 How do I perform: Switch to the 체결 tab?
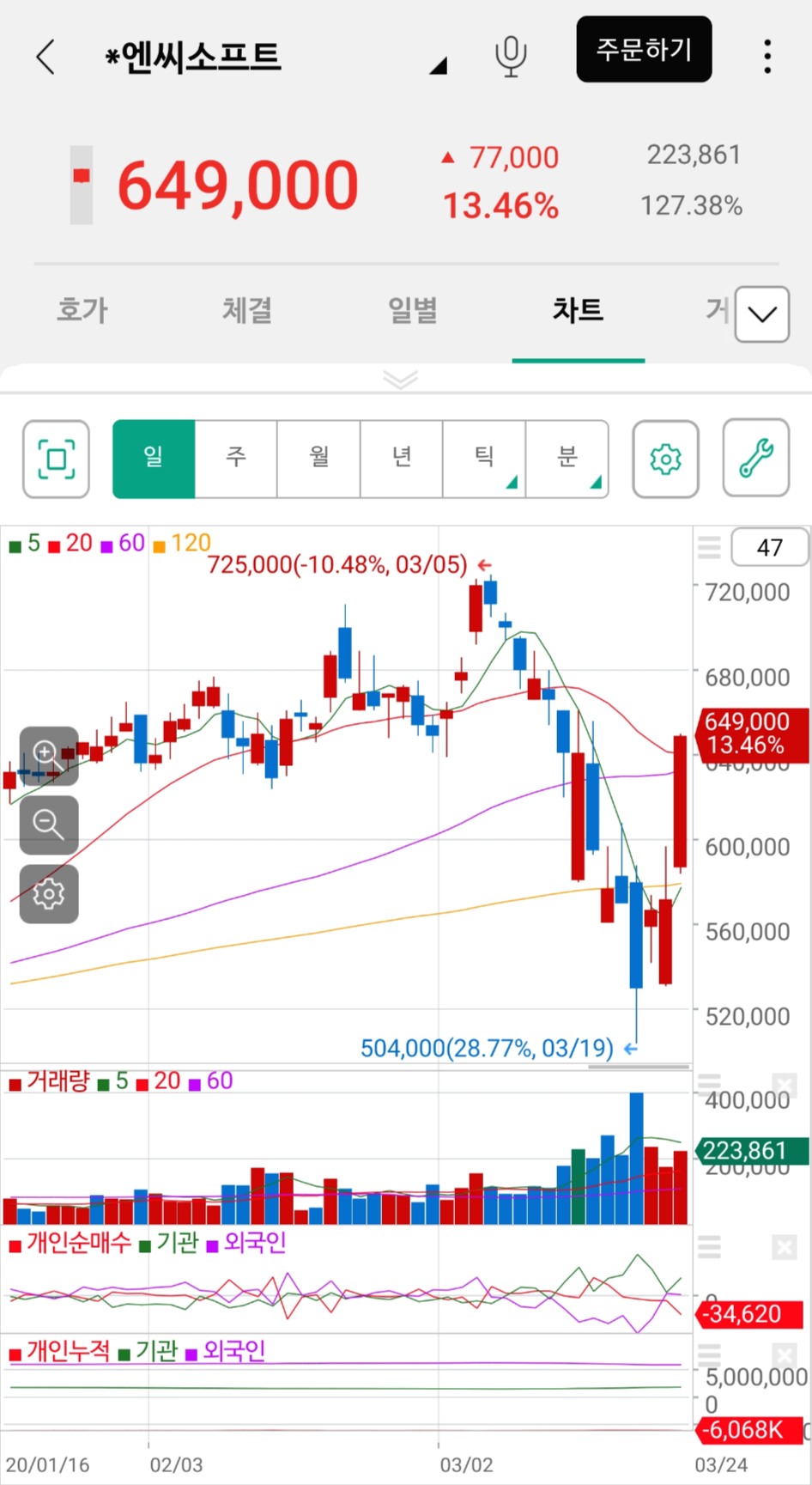pyautogui.click(x=247, y=310)
